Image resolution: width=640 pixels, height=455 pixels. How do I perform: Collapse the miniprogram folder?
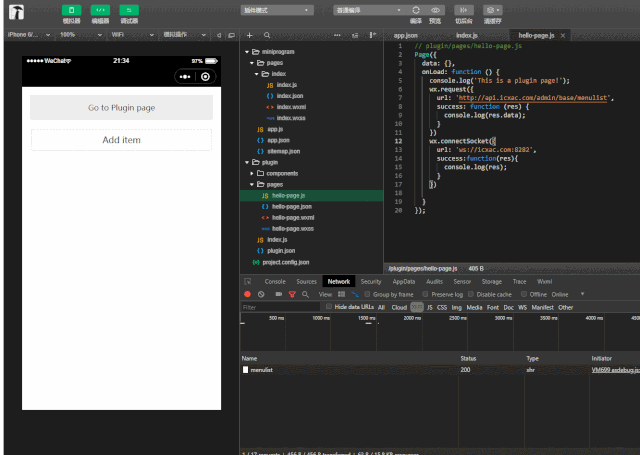point(247,52)
